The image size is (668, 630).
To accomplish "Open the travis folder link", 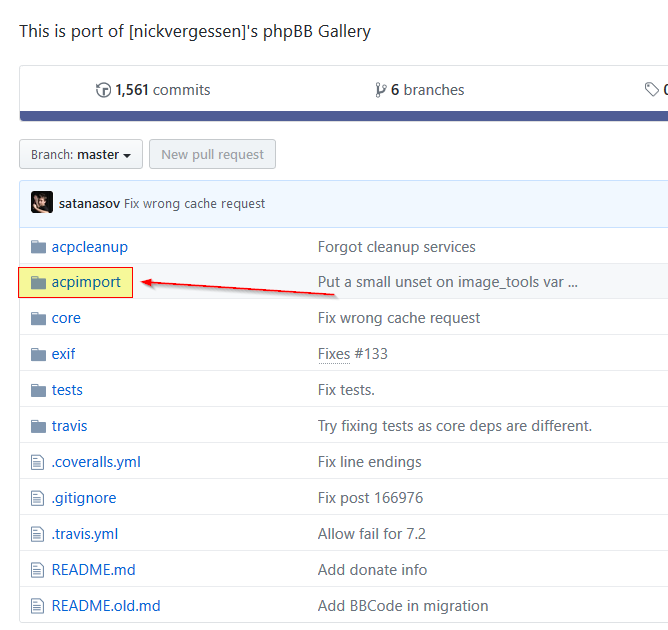I will [69, 426].
